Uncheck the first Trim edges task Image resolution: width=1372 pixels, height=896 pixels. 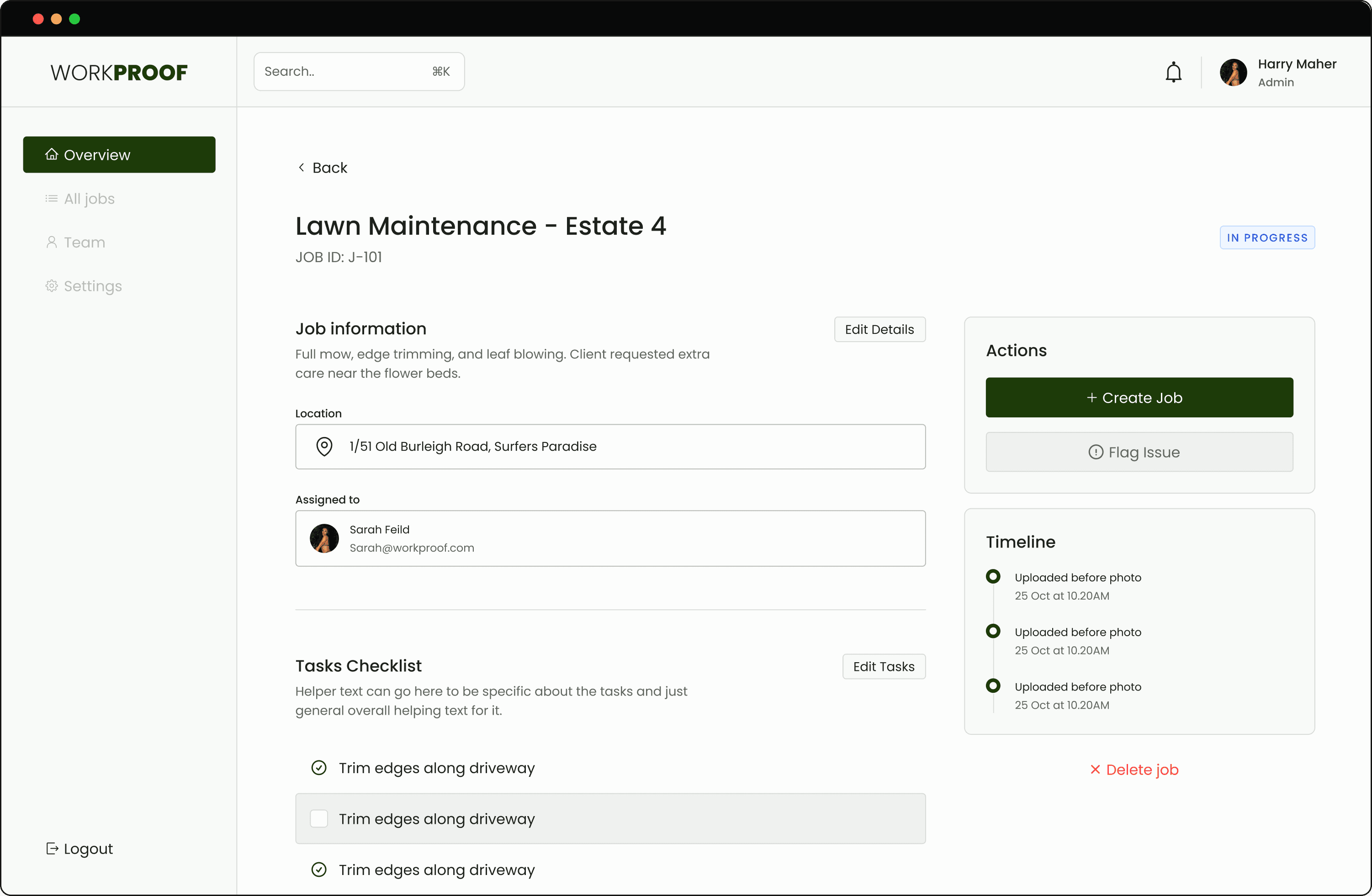[x=319, y=768]
